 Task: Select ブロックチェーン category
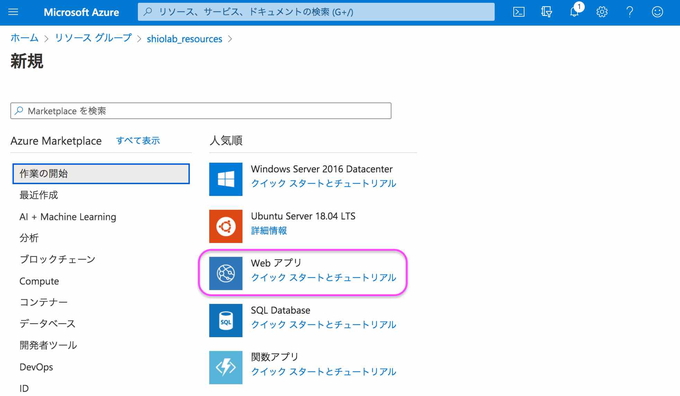pyautogui.click(x=57, y=259)
